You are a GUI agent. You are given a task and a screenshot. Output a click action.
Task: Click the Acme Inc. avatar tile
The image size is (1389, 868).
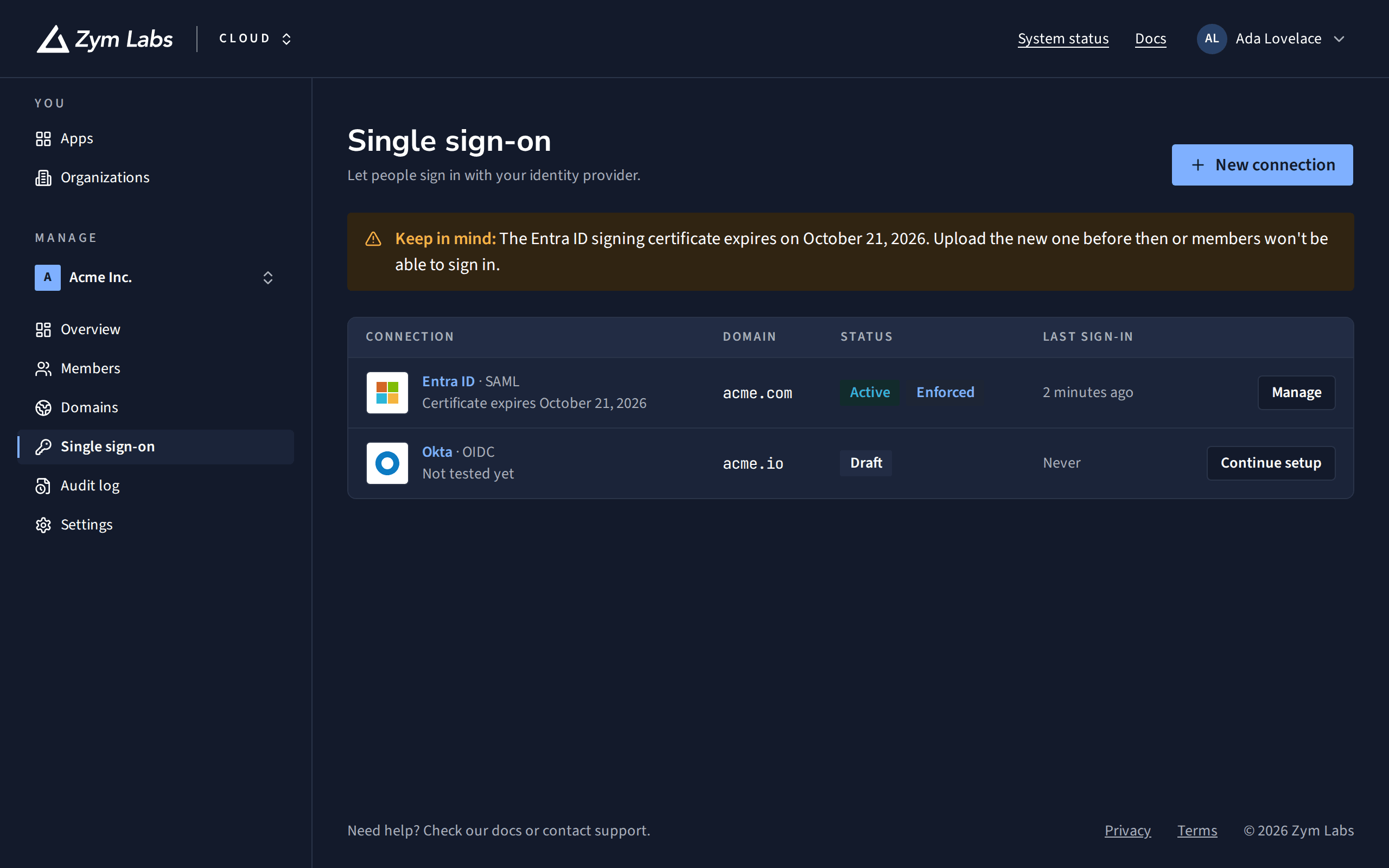point(48,277)
